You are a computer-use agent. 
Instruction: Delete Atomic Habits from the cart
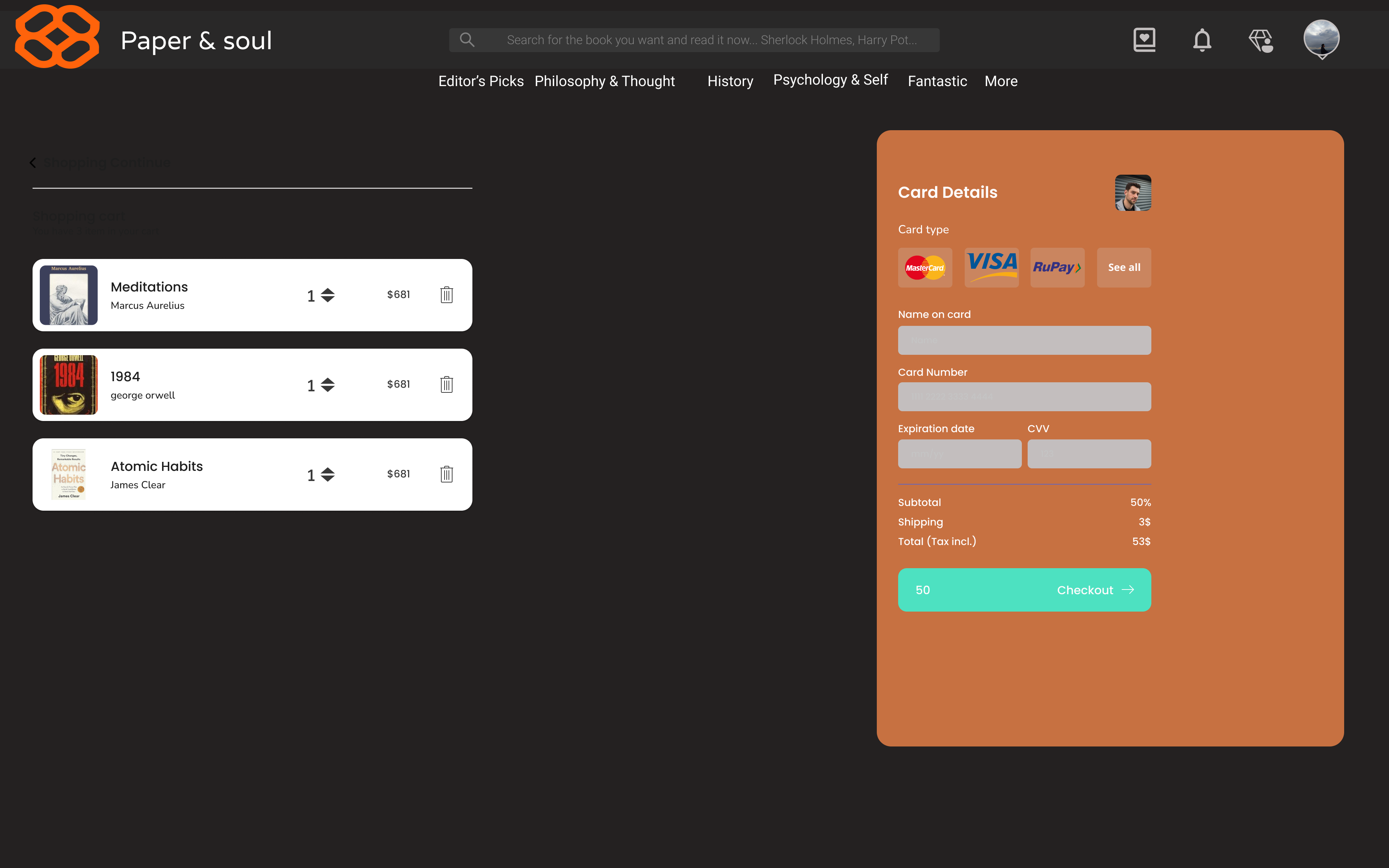[x=447, y=474]
